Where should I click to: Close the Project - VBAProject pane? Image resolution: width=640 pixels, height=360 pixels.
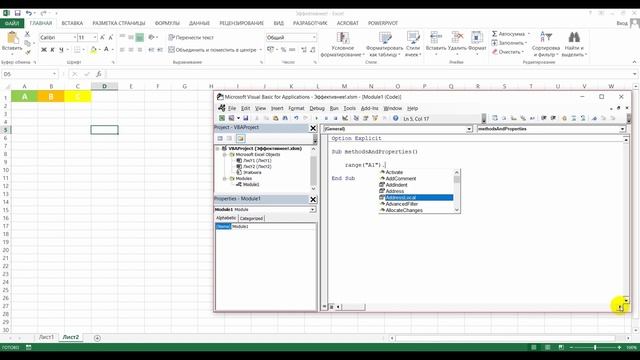(x=313, y=128)
